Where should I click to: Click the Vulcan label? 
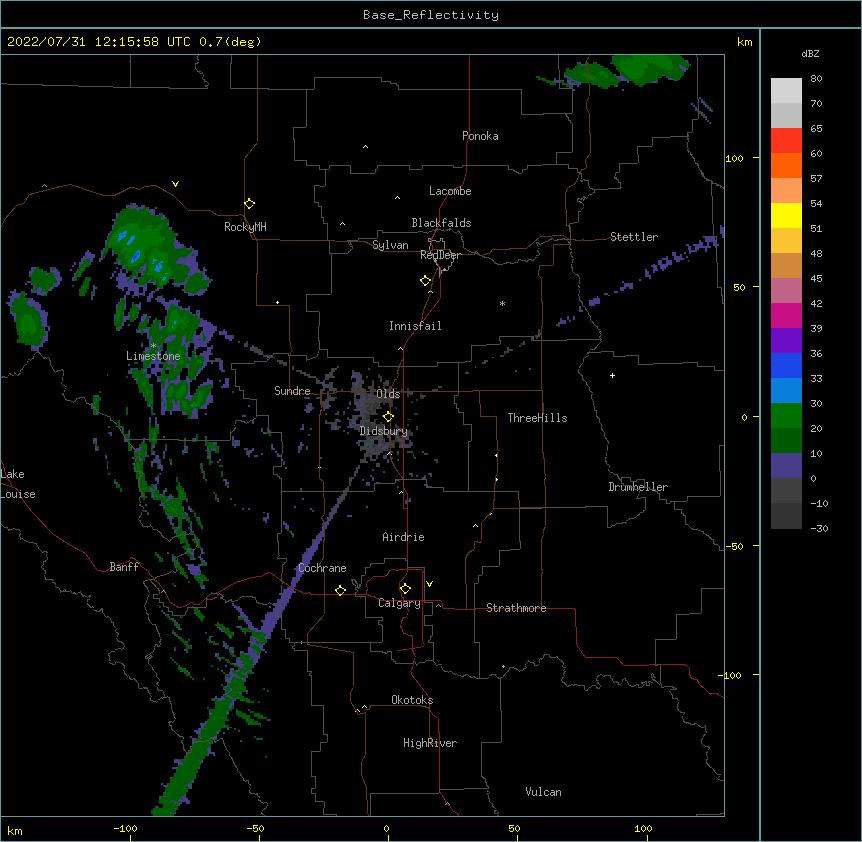[x=543, y=792]
